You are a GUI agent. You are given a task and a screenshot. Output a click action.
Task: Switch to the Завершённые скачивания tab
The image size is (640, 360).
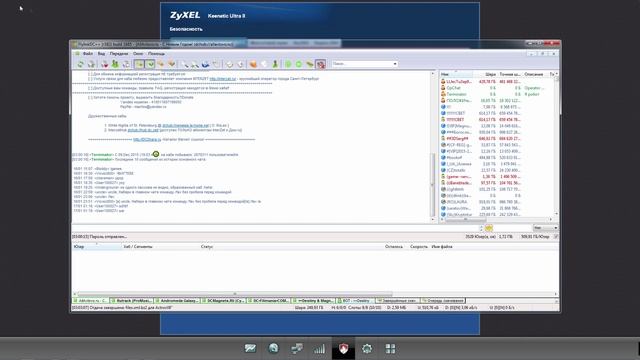(397, 300)
